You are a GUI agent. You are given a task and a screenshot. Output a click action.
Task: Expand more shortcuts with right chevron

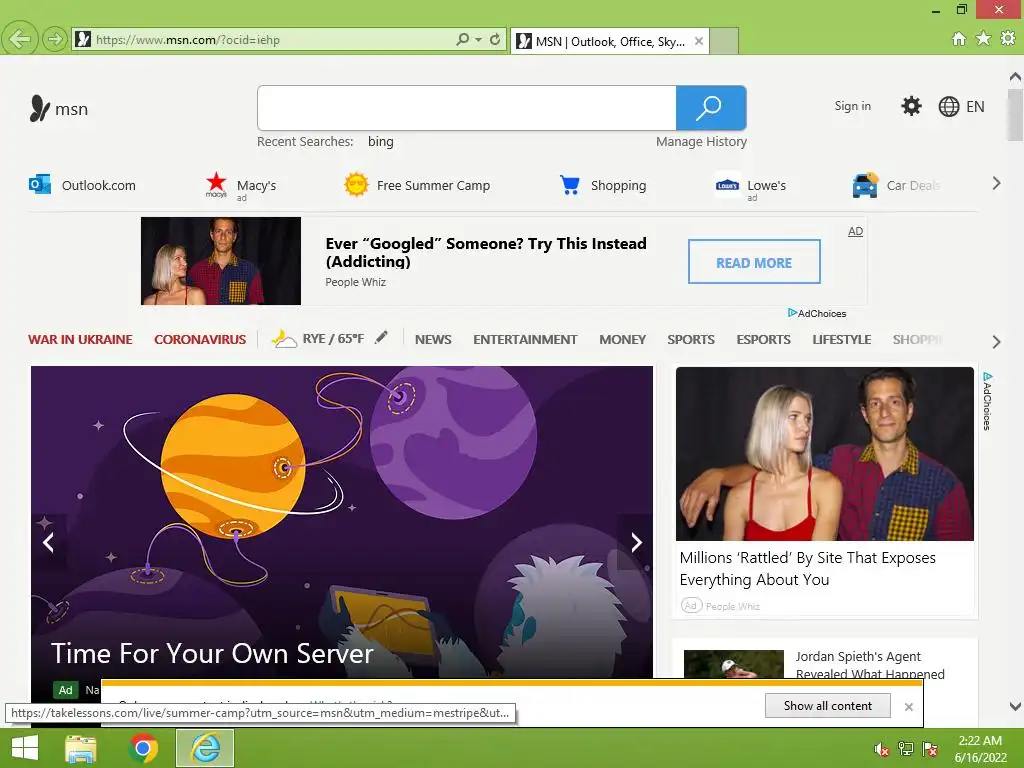click(996, 184)
